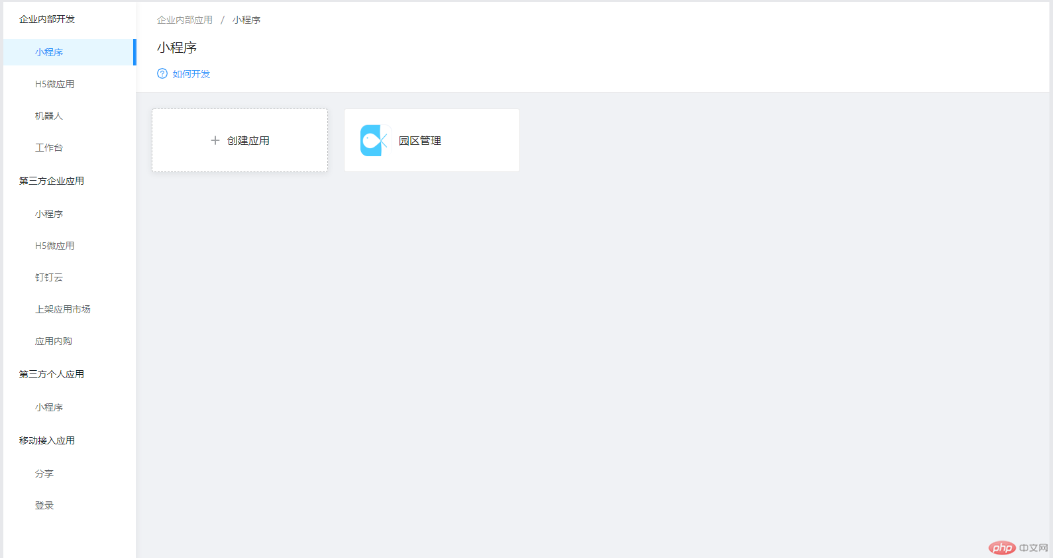
Task: Select 小程序 under 第三方企业应用
Action: point(49,214)
